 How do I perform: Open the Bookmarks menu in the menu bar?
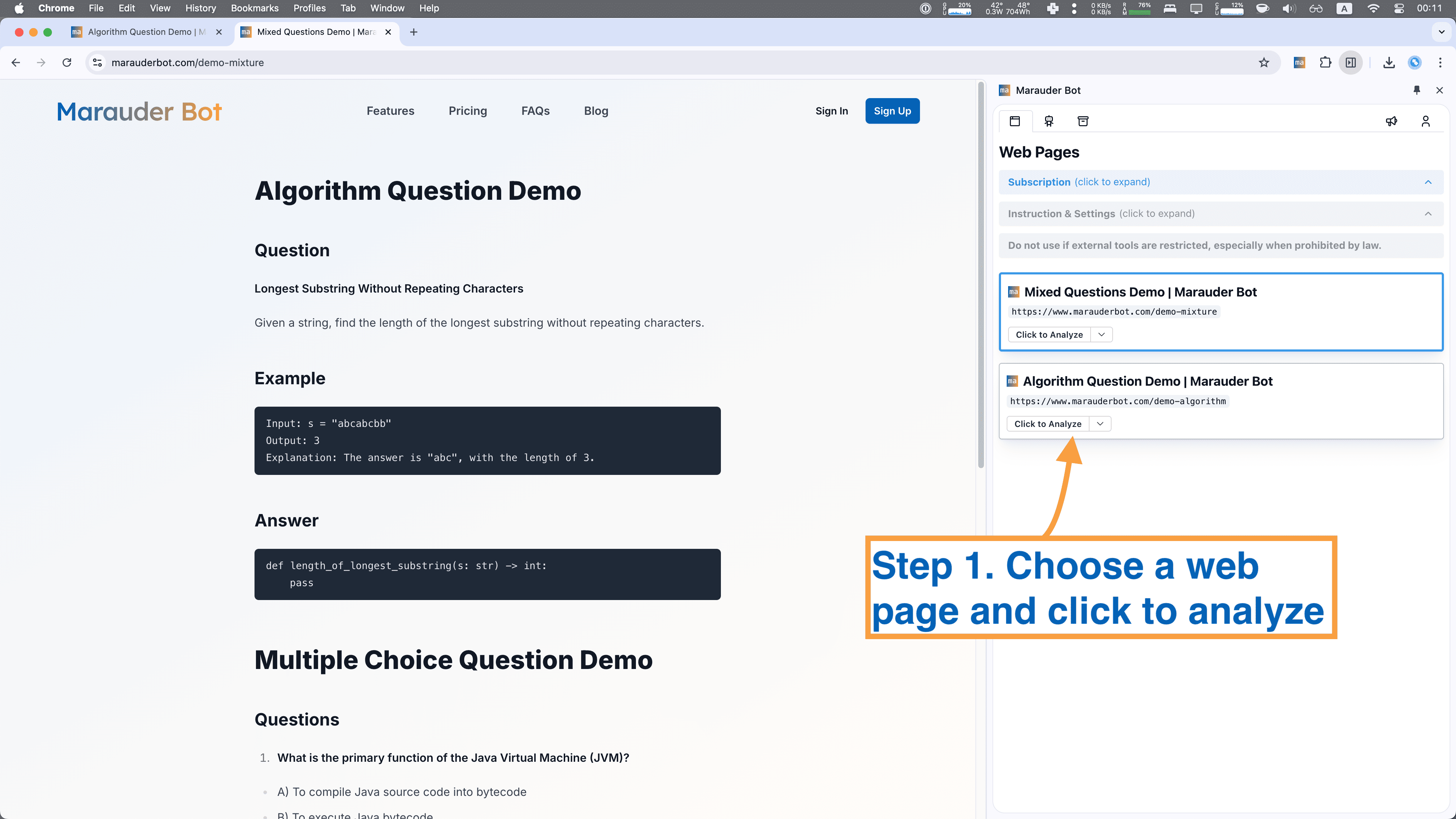point(255,9)
